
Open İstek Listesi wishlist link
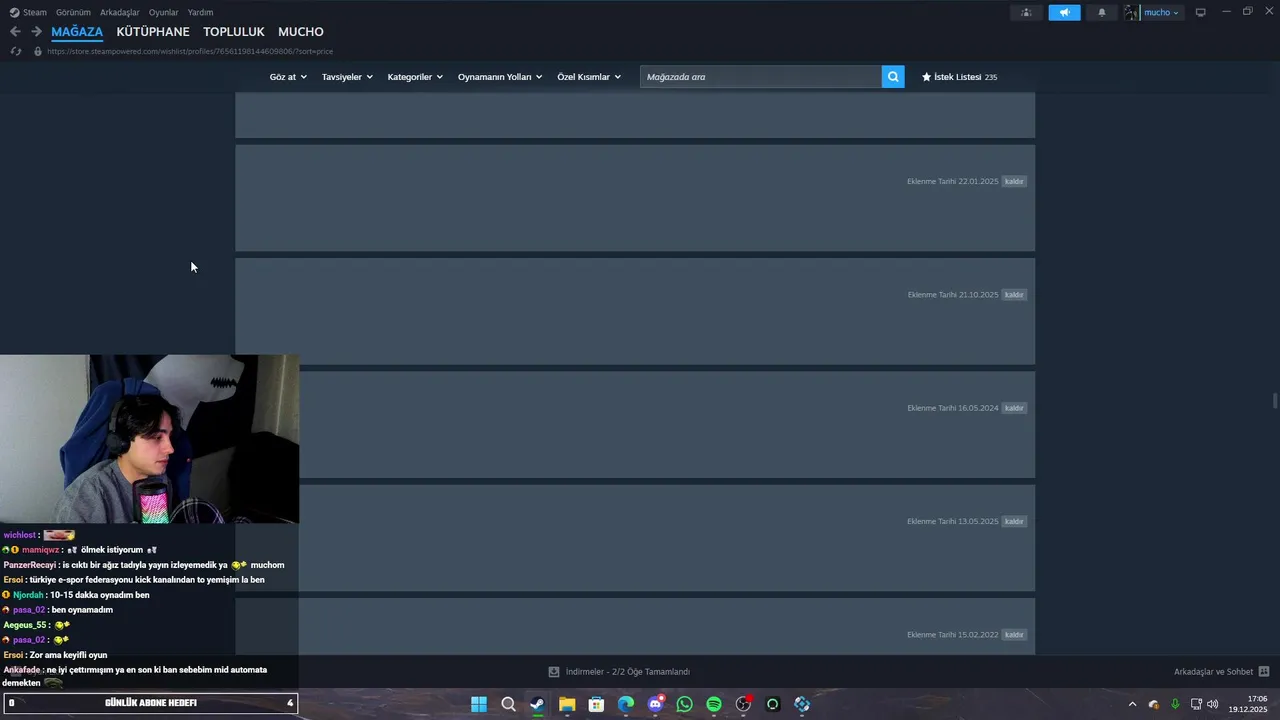click(x=959, y=77)
